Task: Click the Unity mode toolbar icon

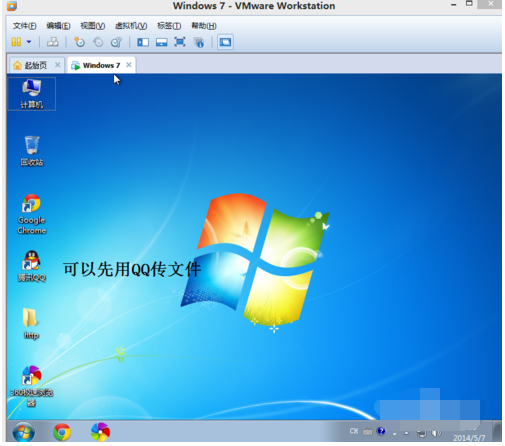Action: point(199,42)
